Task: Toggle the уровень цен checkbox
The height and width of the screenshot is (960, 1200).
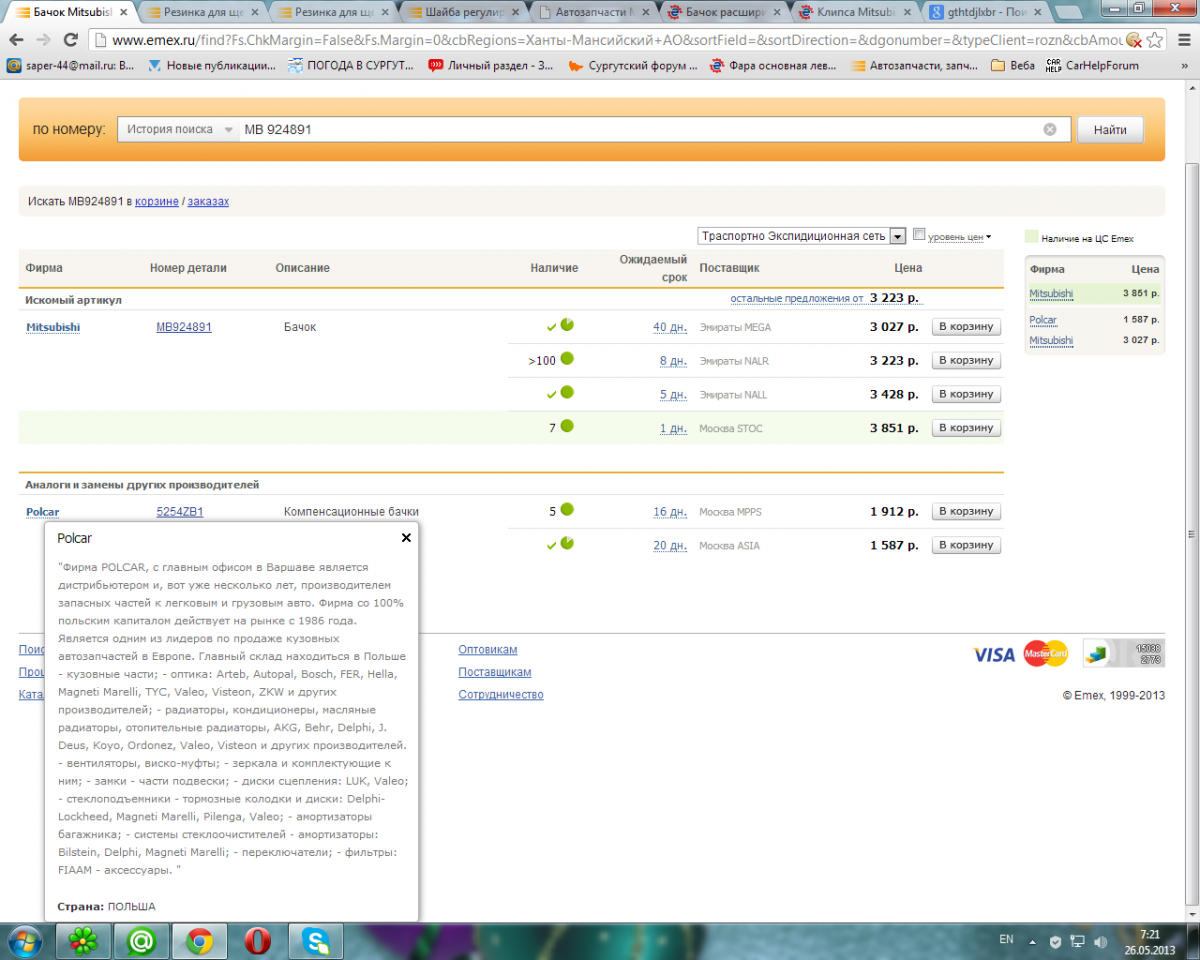Action: tap(919, 235)
